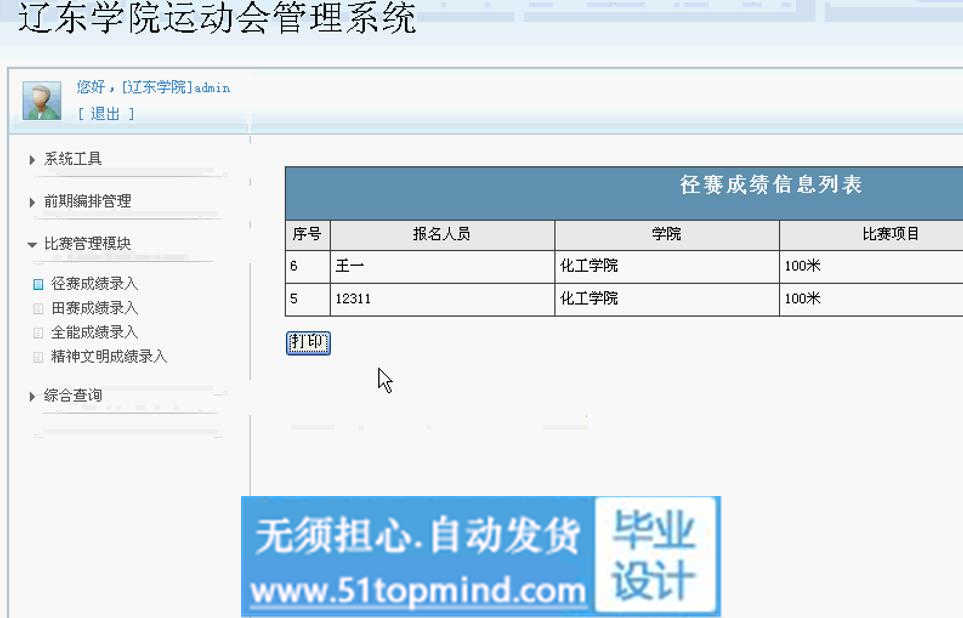
Task: Open 径赛成绩录入 page
Action: [x=95, y=284]
